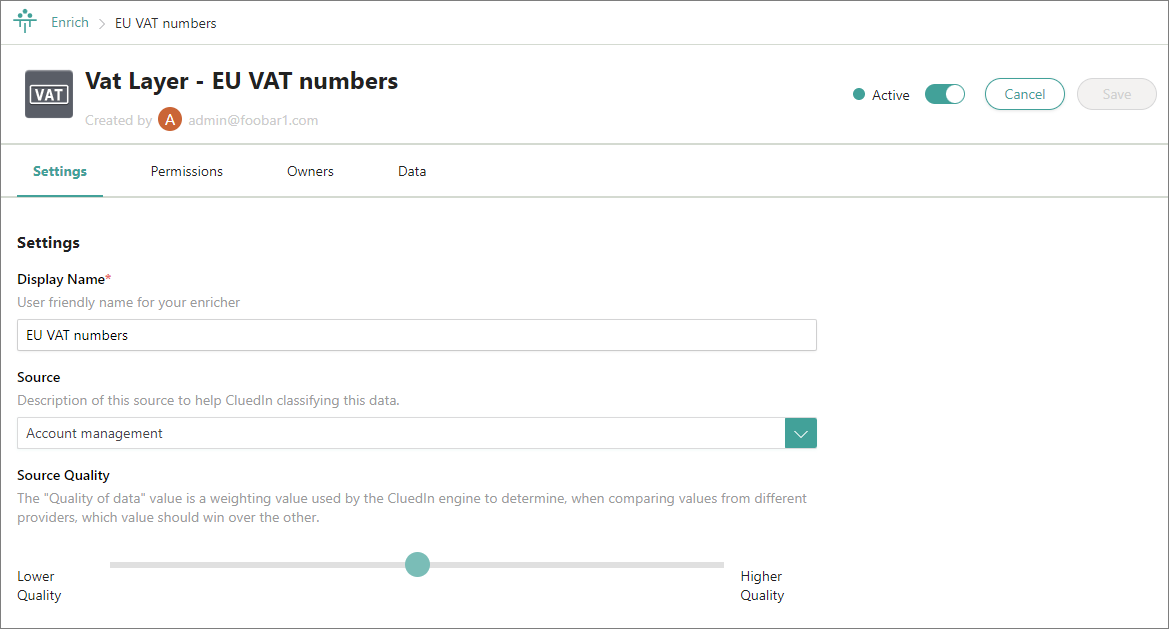Go to the Owners tab

click(x=310, y=171)
